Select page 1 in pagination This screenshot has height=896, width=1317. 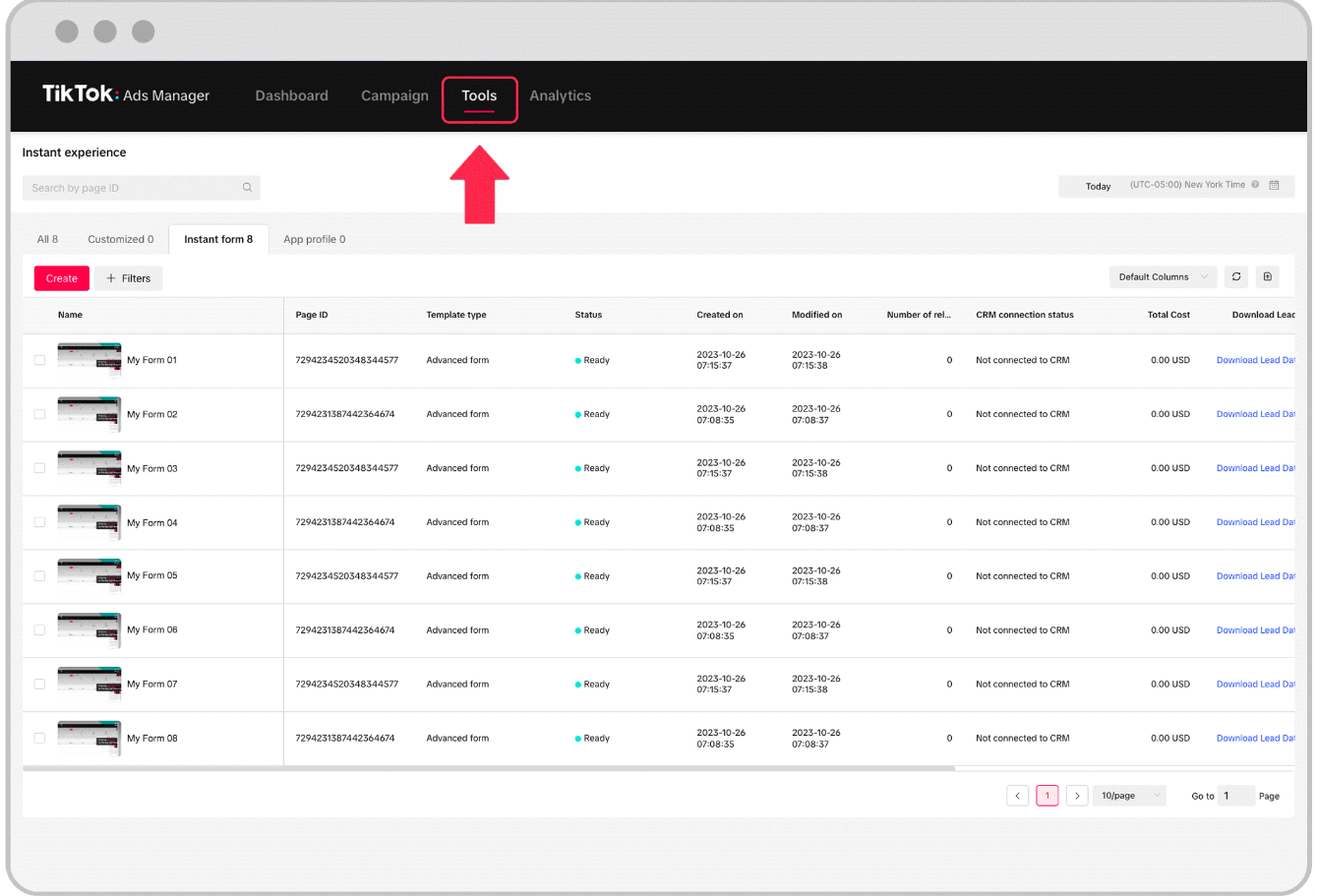1048,796
